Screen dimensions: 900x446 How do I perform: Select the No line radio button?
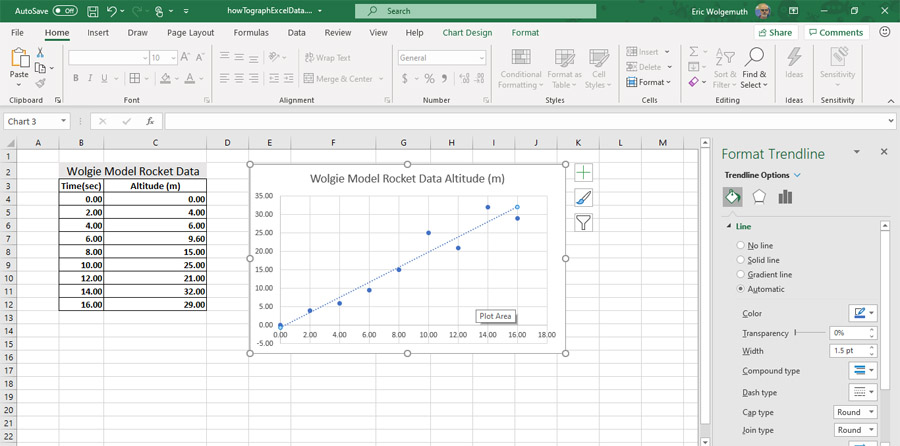740,245
